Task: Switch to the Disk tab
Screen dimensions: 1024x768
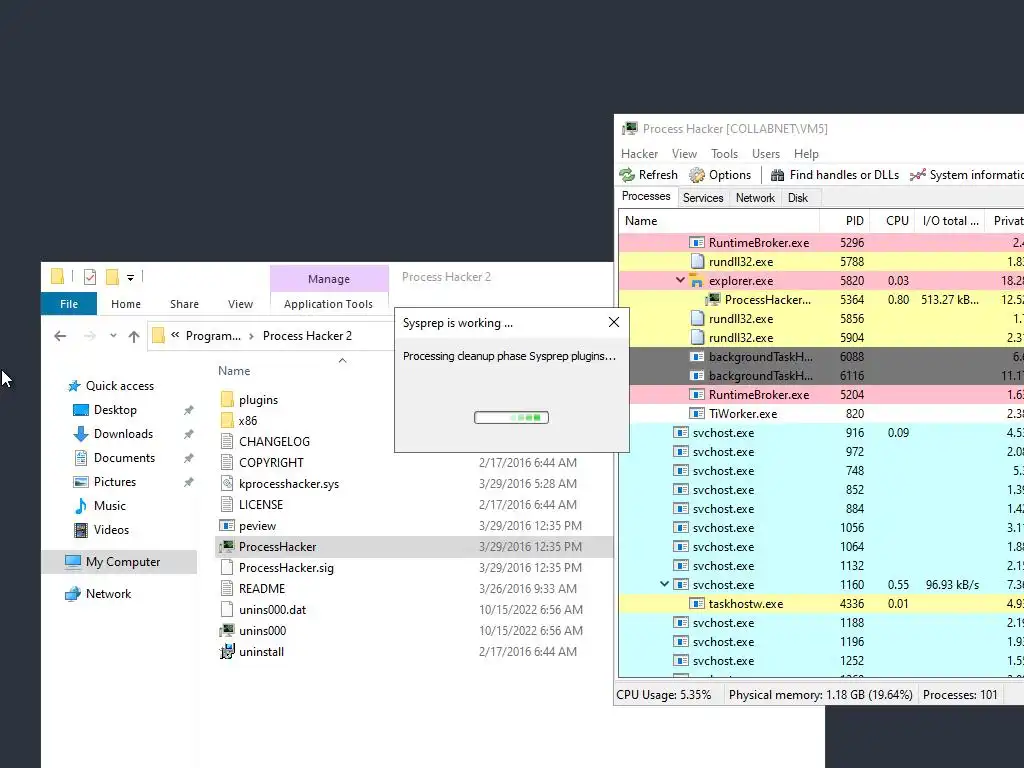Action: tap(797, 197)
